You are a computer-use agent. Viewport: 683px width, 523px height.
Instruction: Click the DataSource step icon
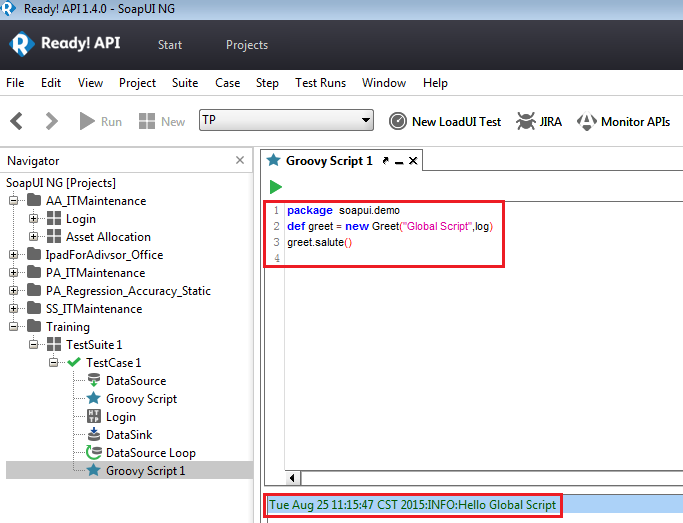(94, 380)
